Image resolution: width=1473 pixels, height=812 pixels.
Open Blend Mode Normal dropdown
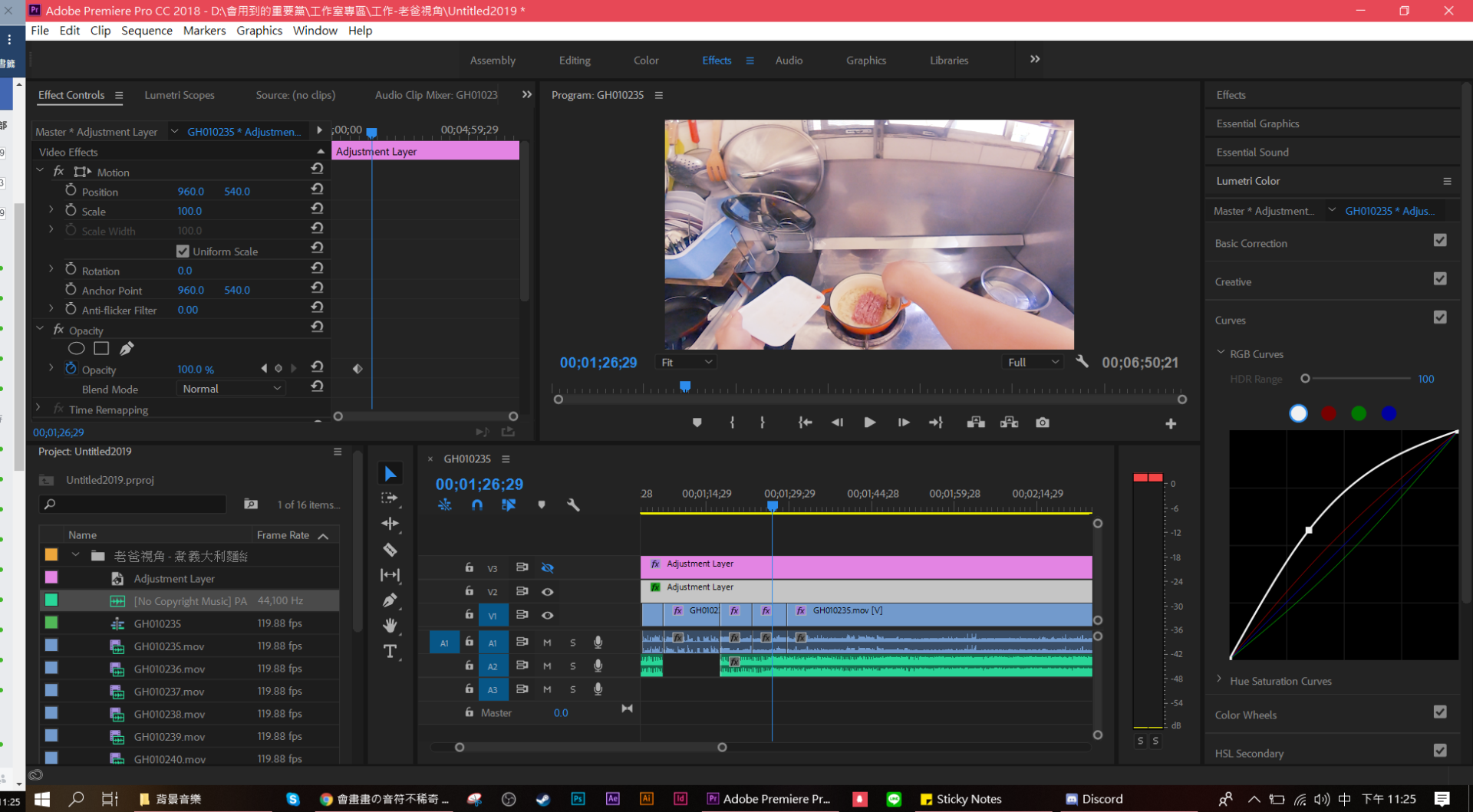[x=231, y=389]
